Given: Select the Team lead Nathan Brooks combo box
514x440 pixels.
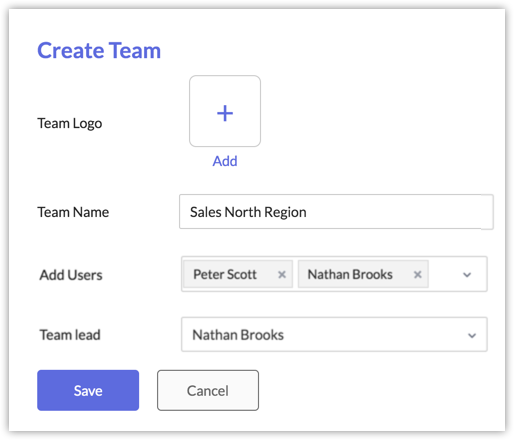Looking at the screenshot, I should click(334, 335).
